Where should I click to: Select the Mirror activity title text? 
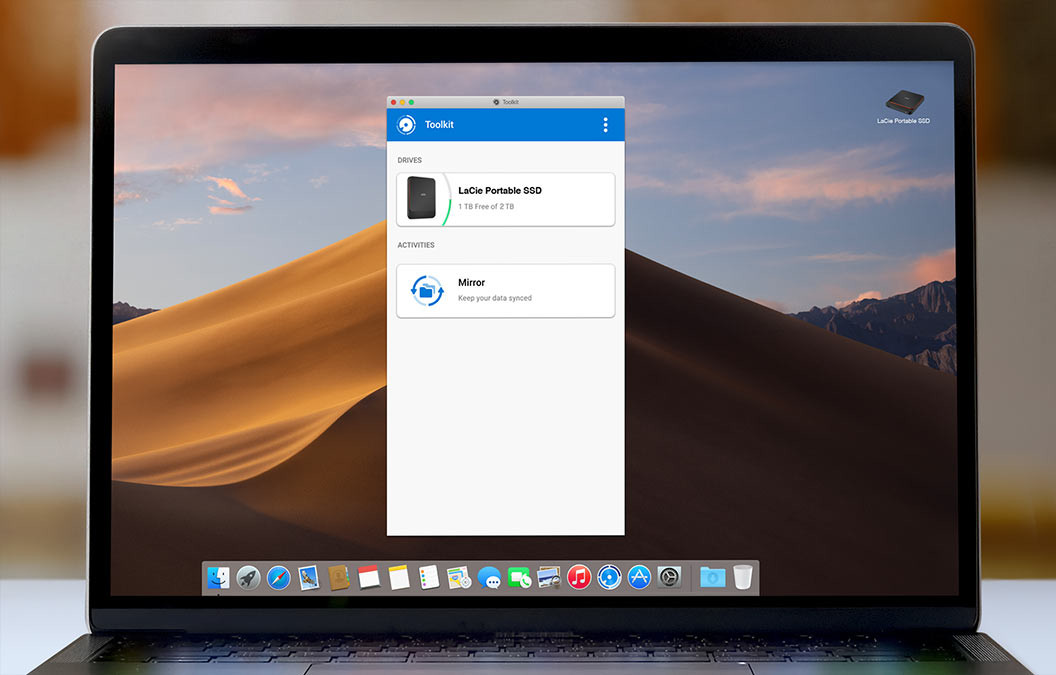[471, 283]
